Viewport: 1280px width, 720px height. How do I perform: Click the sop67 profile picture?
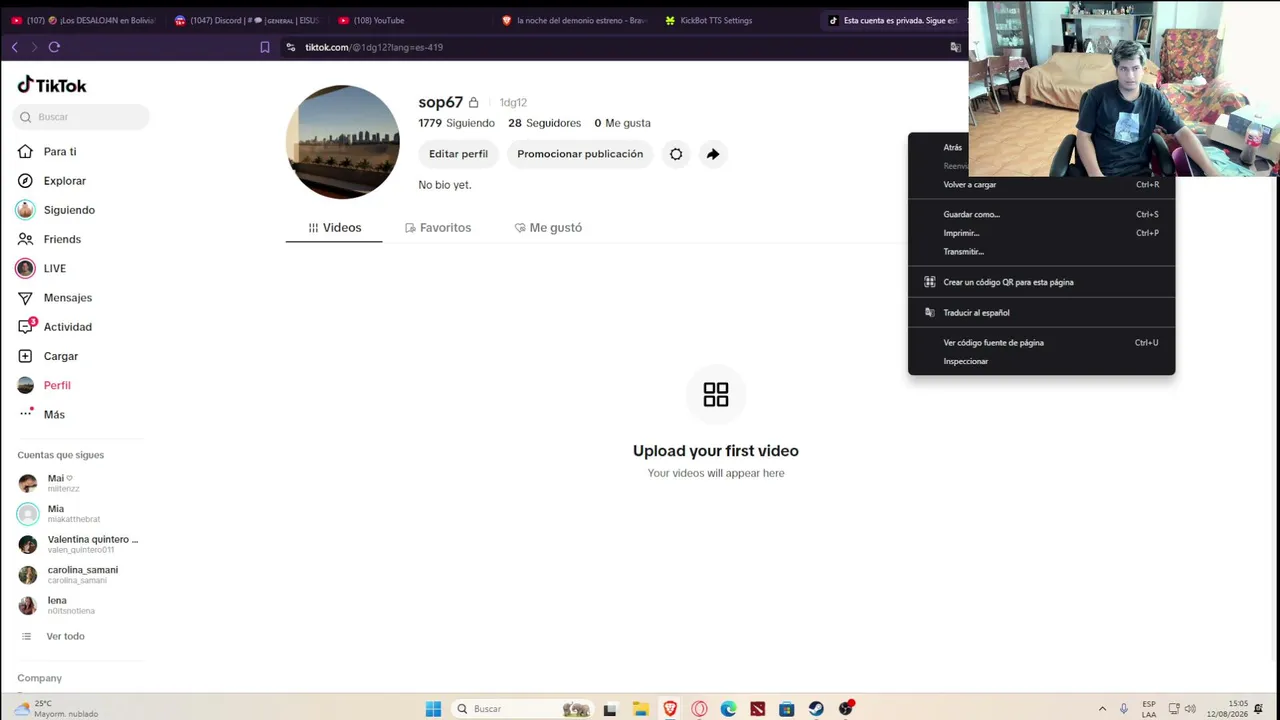(343, 142)
